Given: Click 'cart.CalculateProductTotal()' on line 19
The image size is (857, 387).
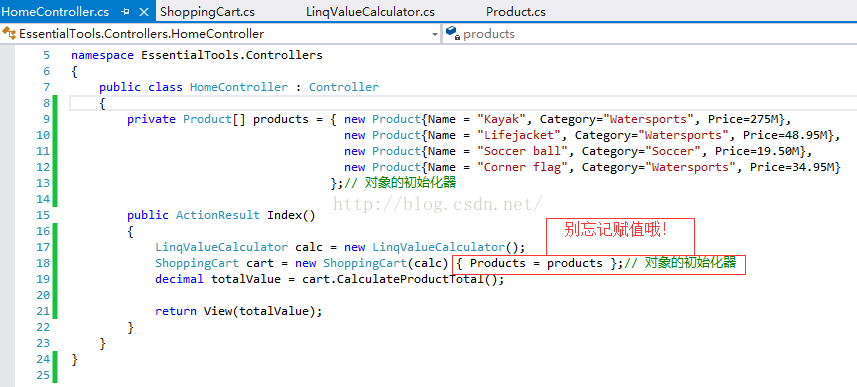Looking at the screenshot, I should pos(400,279).
